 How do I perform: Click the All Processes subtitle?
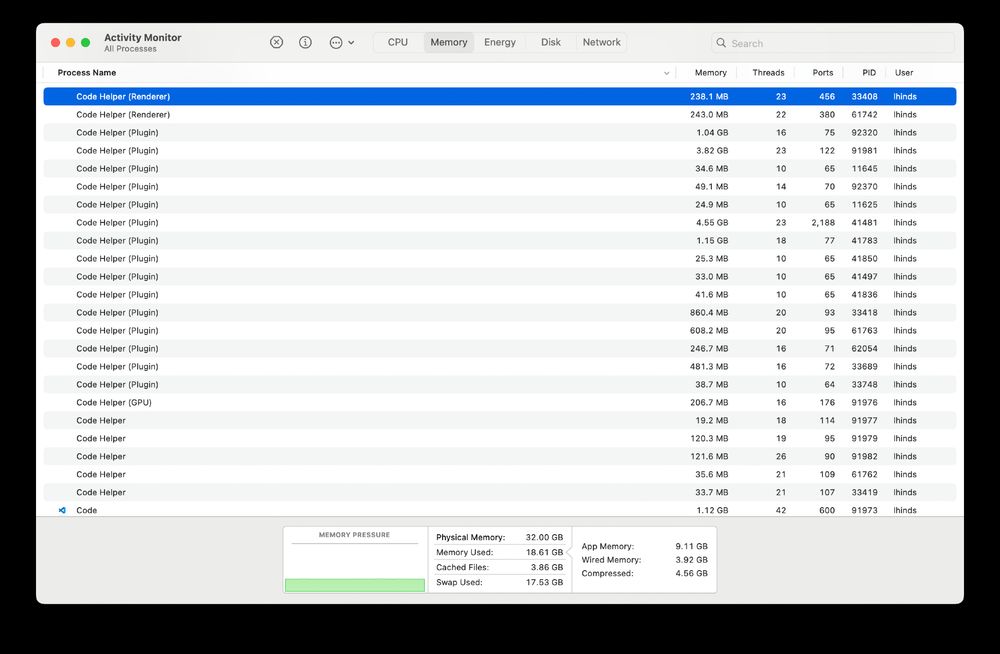pos(130,49)
